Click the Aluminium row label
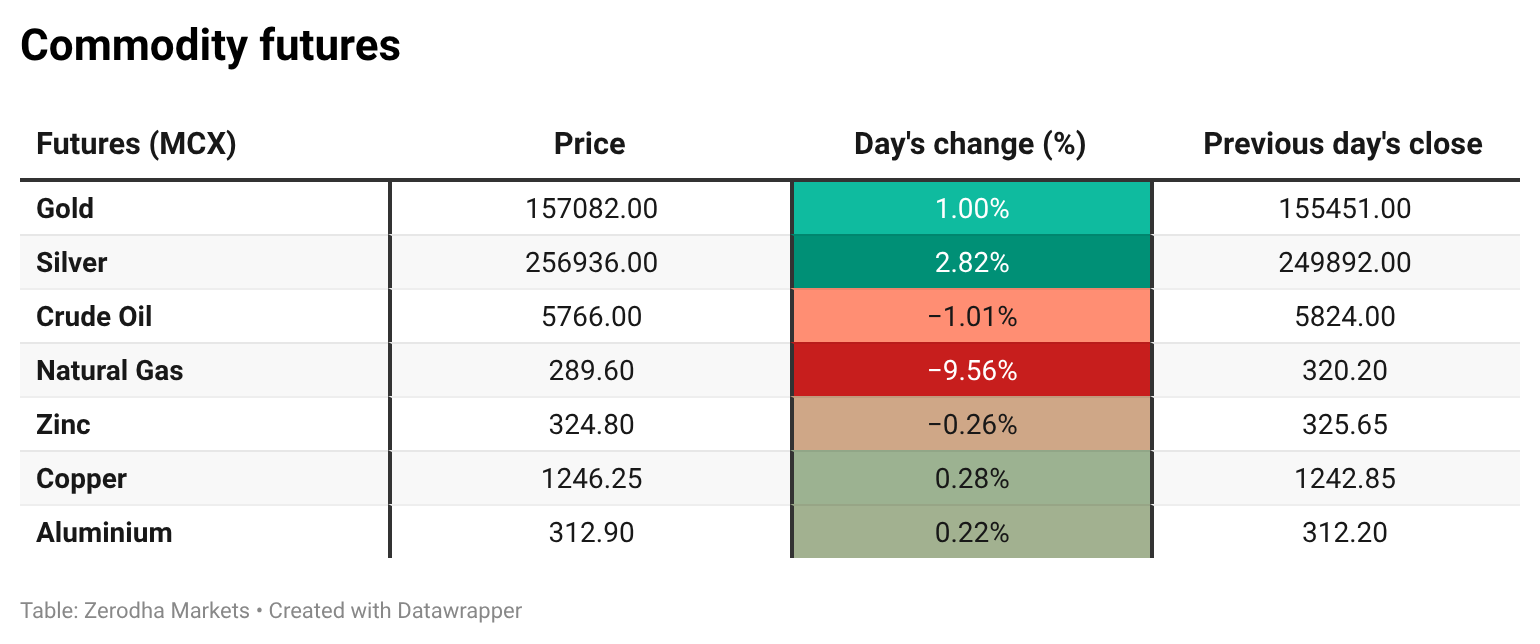The image size is (1540, 644). (x=104, y=533)
